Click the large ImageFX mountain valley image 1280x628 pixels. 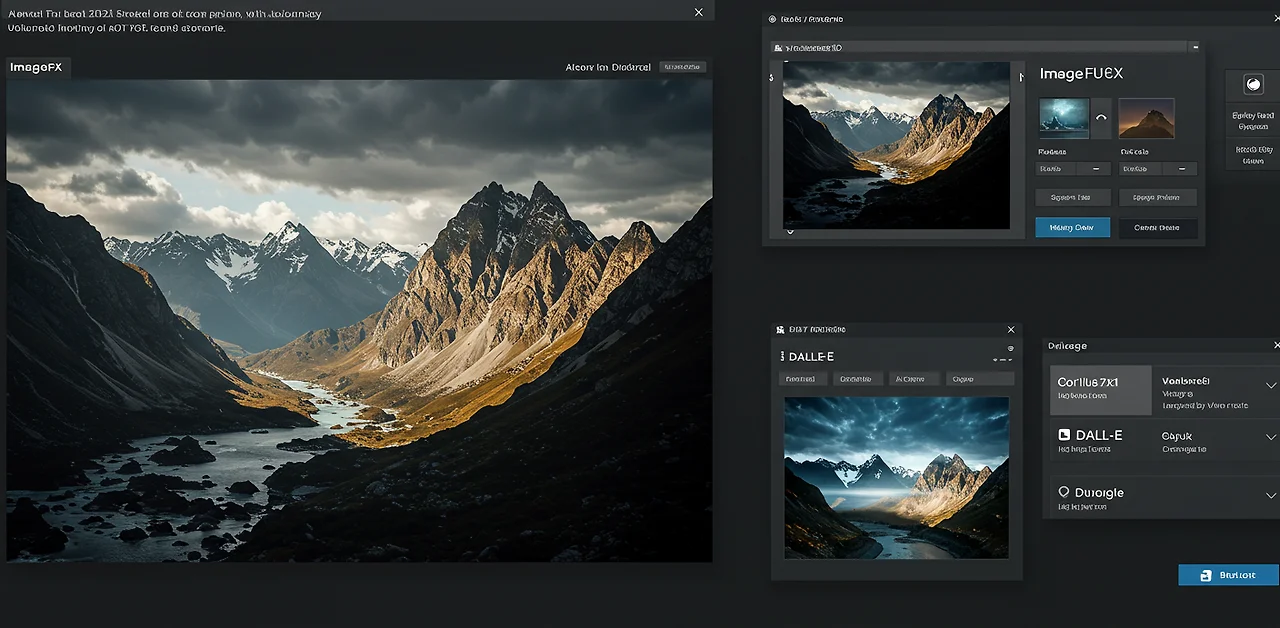pyautogui.click(x=359, y=320)
